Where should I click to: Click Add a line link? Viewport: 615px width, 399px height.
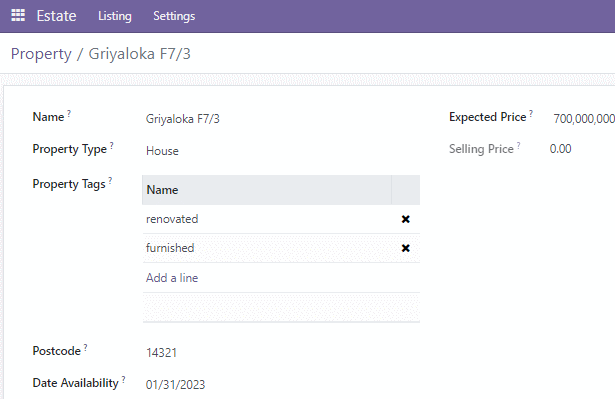pos(172,278)
